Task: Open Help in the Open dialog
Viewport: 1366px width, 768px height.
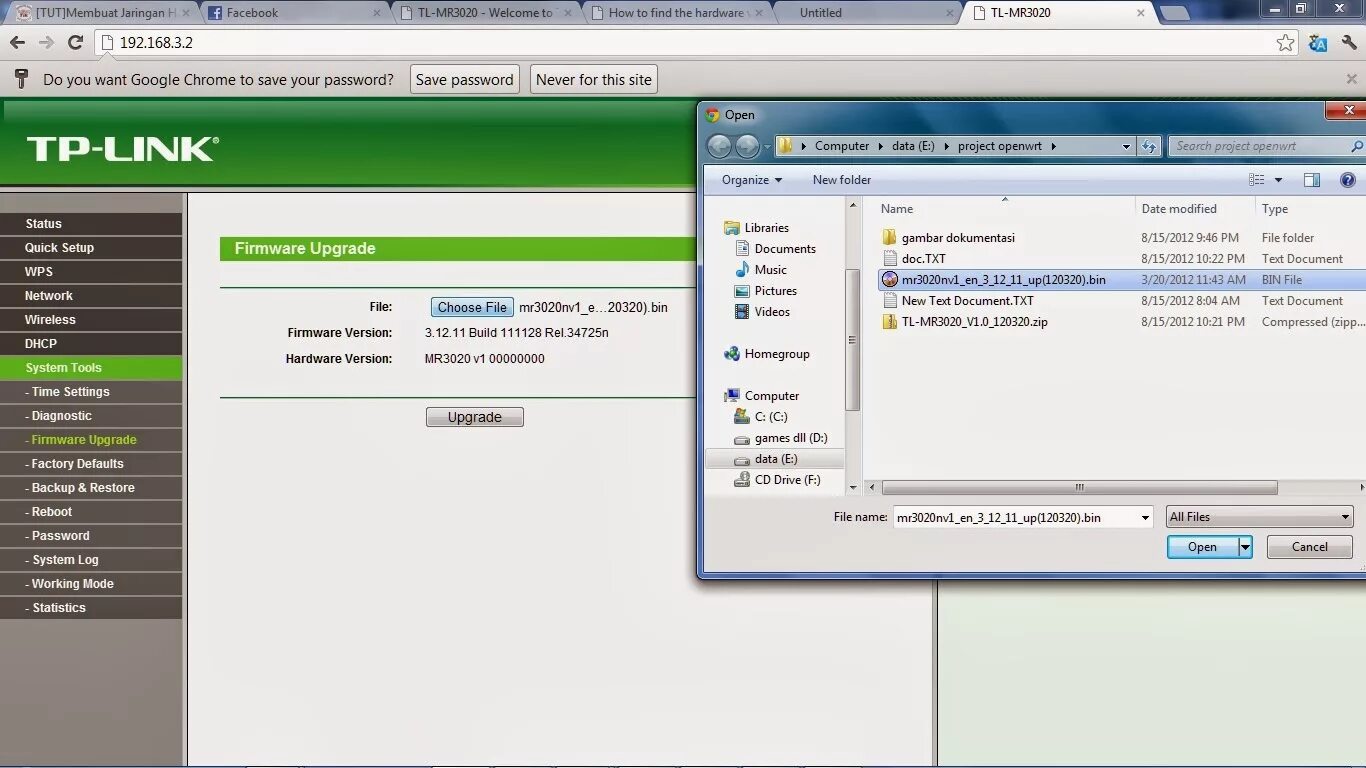Action: [x=1347, y=180]
